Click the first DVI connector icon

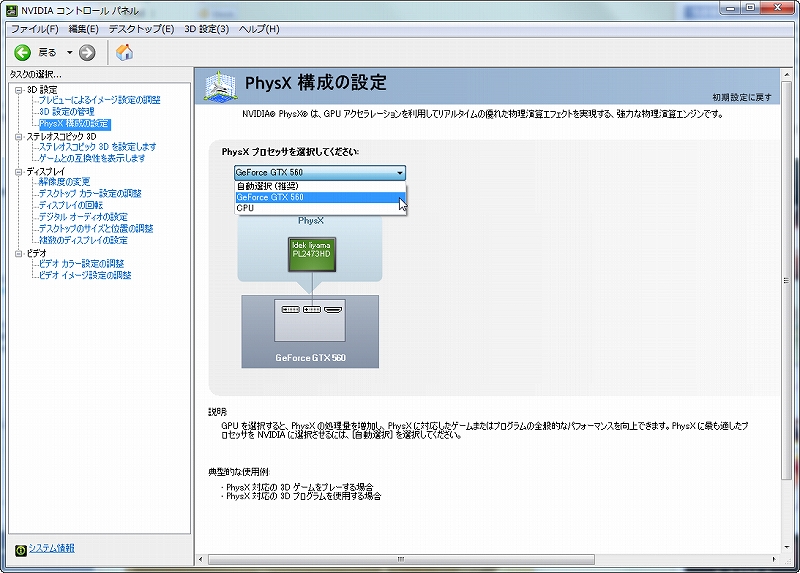(x=290, y=310)
